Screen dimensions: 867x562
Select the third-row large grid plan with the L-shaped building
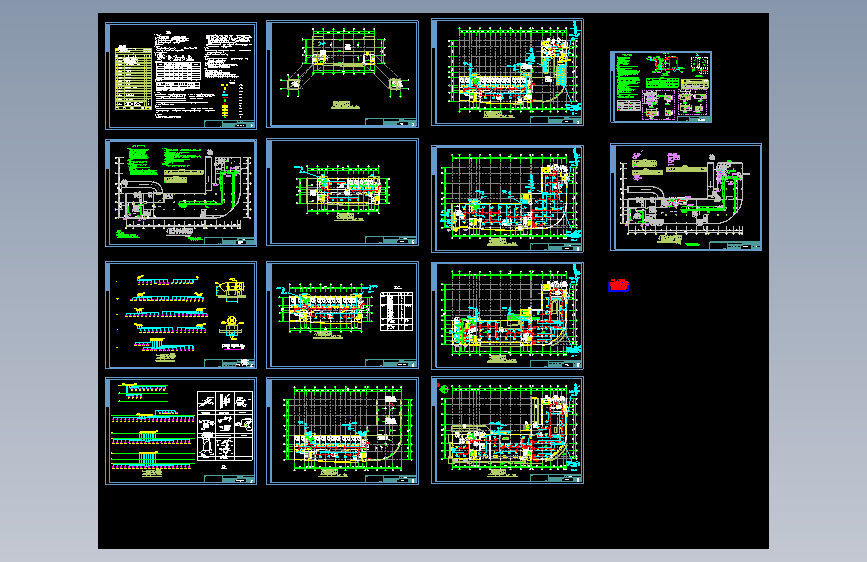pos(507,316)
